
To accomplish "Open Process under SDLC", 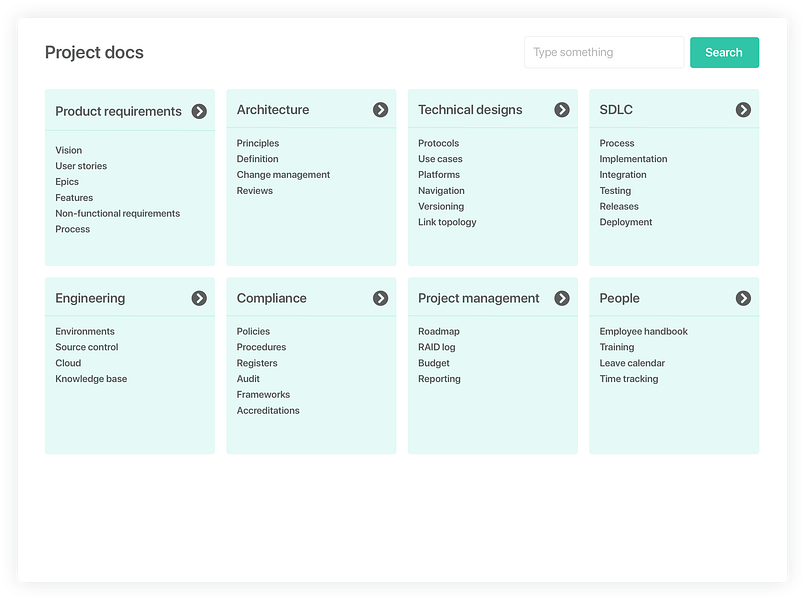I will point(617,143).
